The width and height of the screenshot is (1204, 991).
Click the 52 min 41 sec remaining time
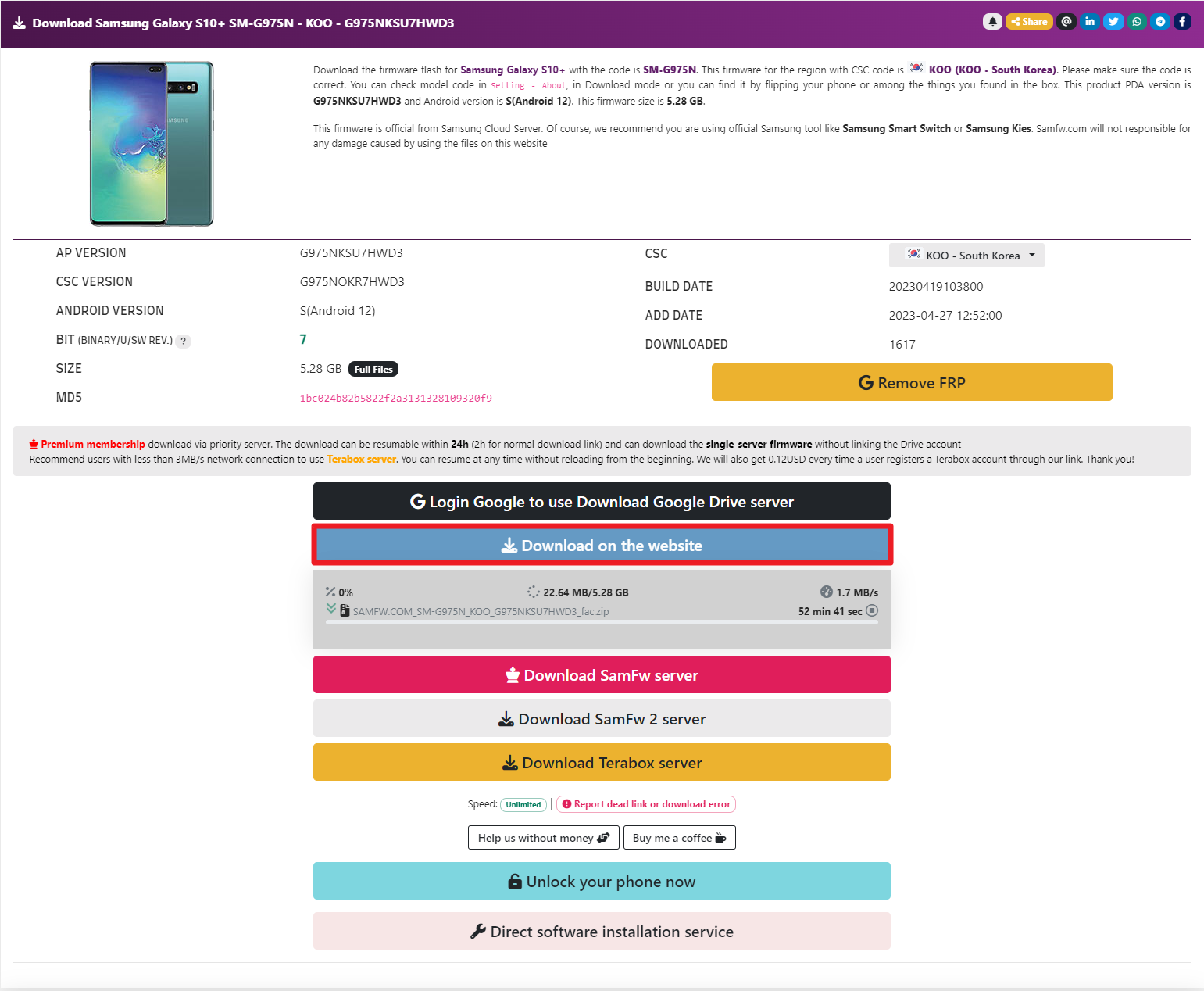(831, 611)
